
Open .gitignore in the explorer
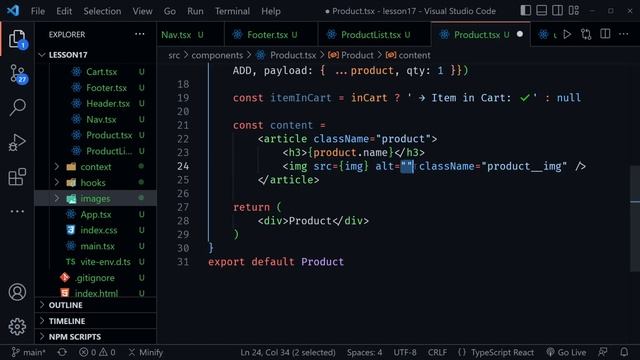point(96,278)
